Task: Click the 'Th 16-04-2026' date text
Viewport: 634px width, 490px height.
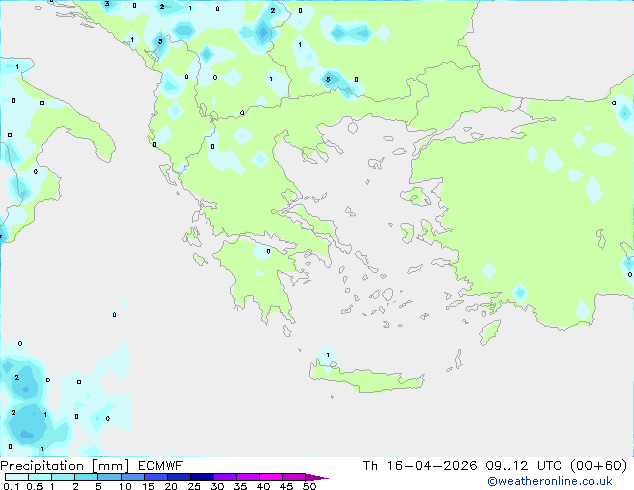Action: (x=420, y=466)
